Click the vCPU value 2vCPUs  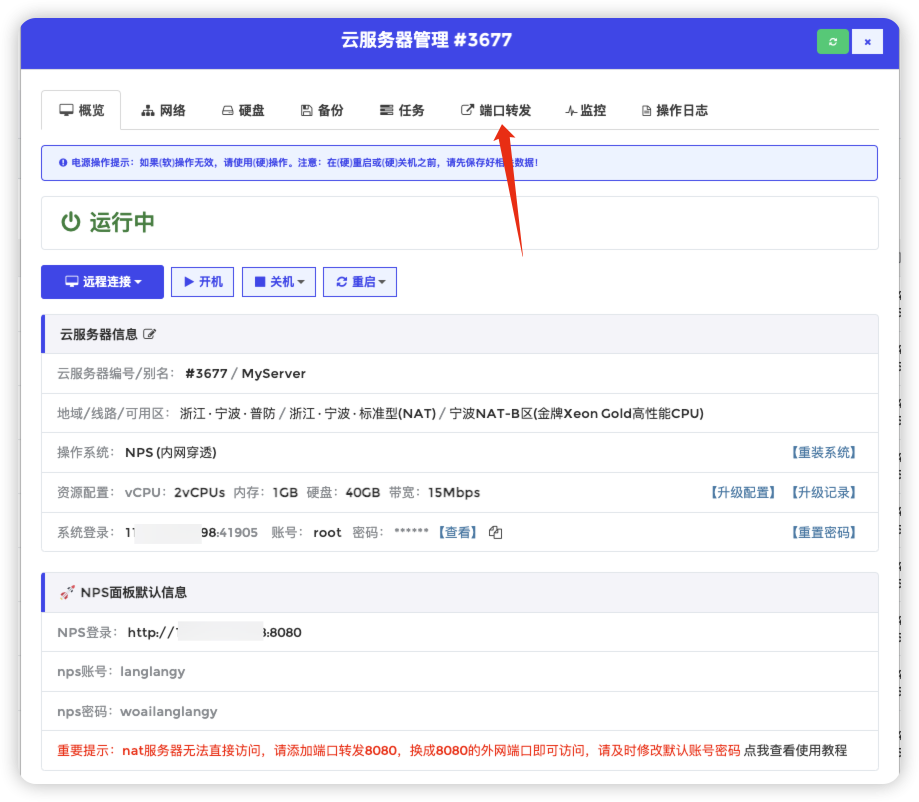coord(199,492)
